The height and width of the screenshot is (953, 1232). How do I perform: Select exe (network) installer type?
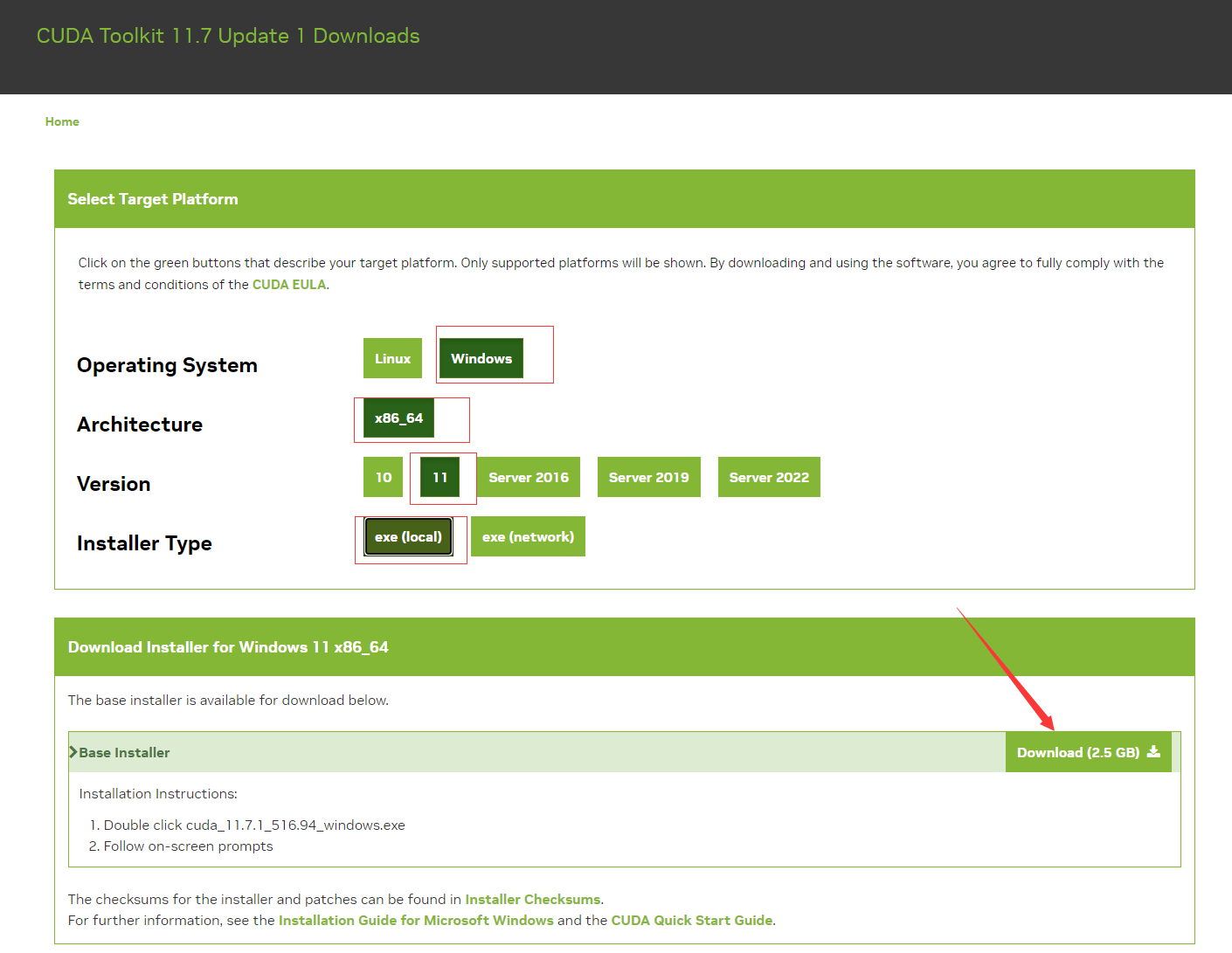coord(528,537)
